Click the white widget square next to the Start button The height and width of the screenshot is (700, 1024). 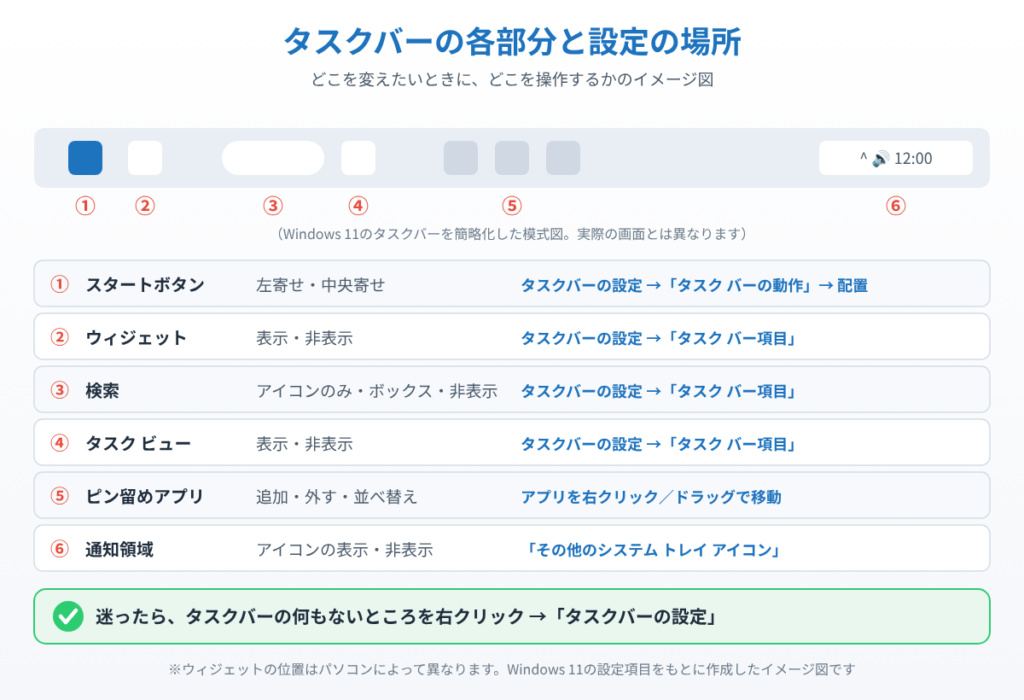coord(145,158)
